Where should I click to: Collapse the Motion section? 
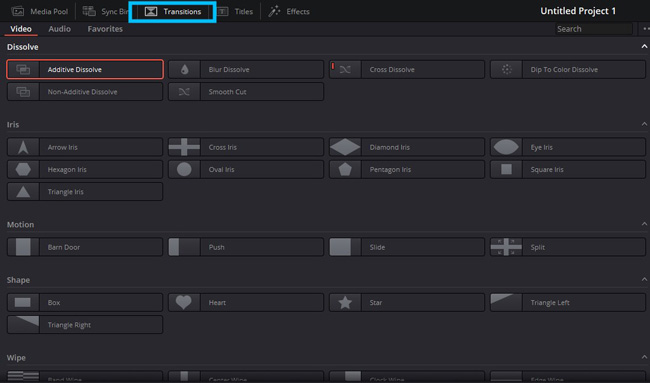(644, 224)
